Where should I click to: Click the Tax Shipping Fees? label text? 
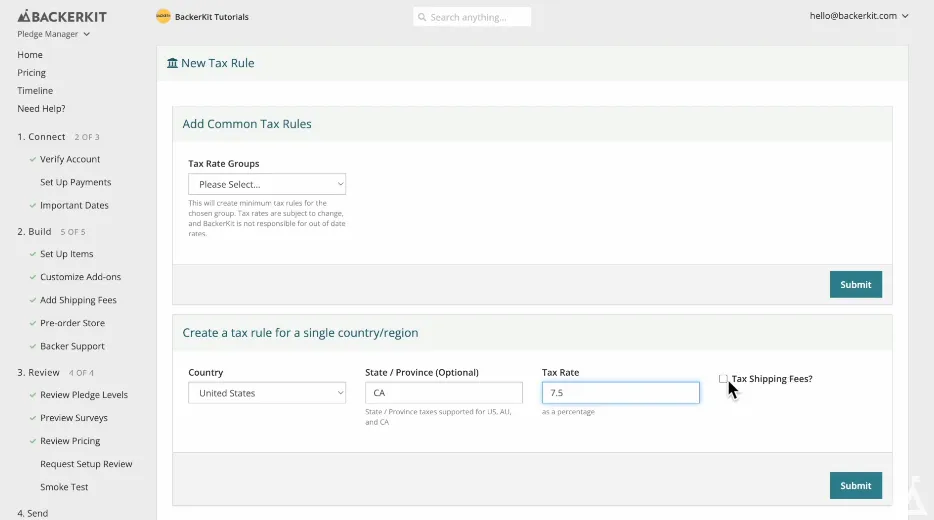772,379
